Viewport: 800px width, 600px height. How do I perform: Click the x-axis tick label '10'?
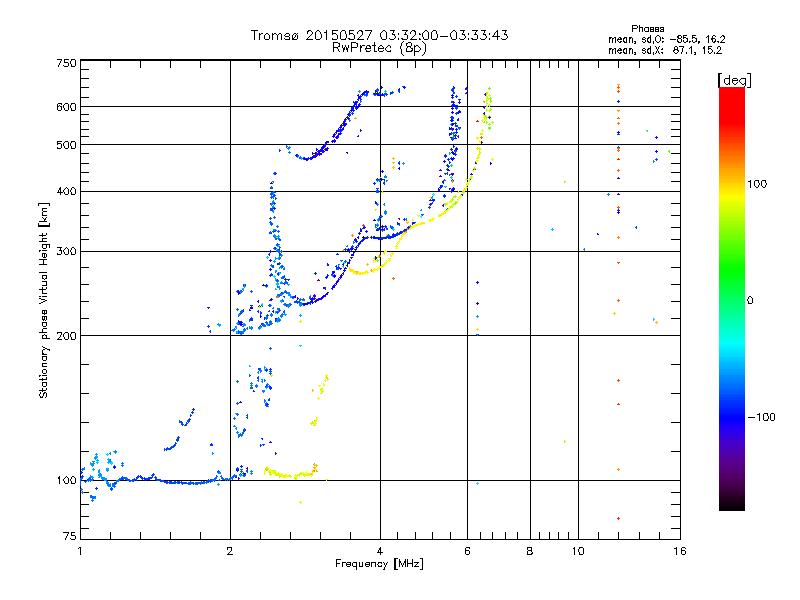(578, 551)
